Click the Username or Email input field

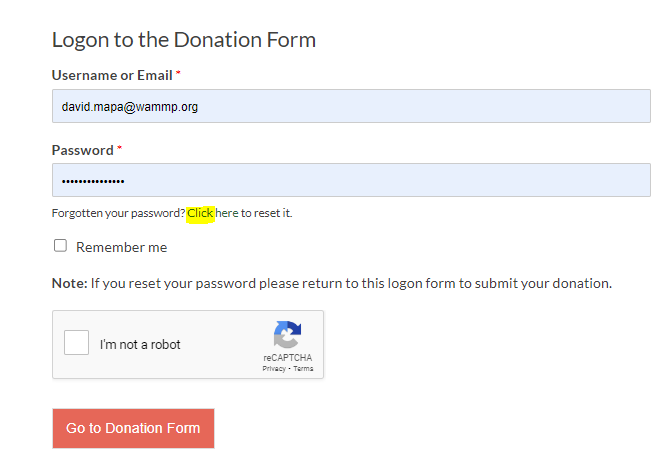(x=351, y=106)
